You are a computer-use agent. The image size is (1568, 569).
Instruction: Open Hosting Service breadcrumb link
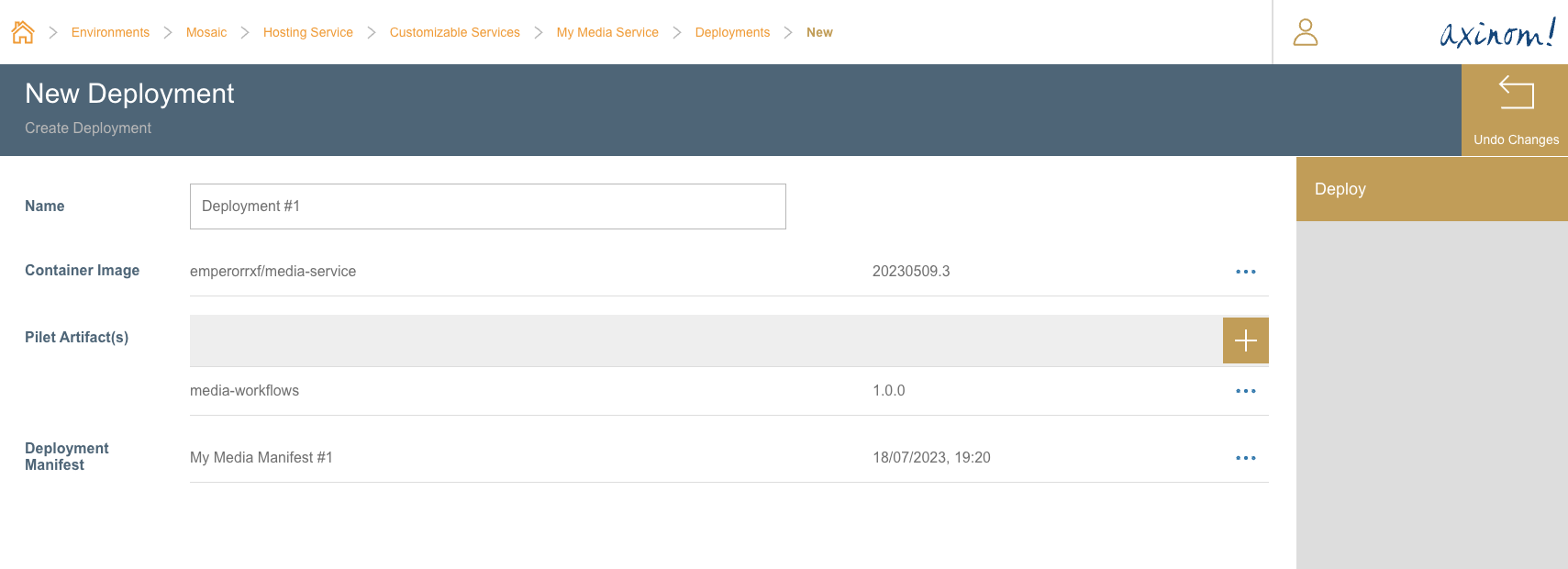click(x=307, y=32)
